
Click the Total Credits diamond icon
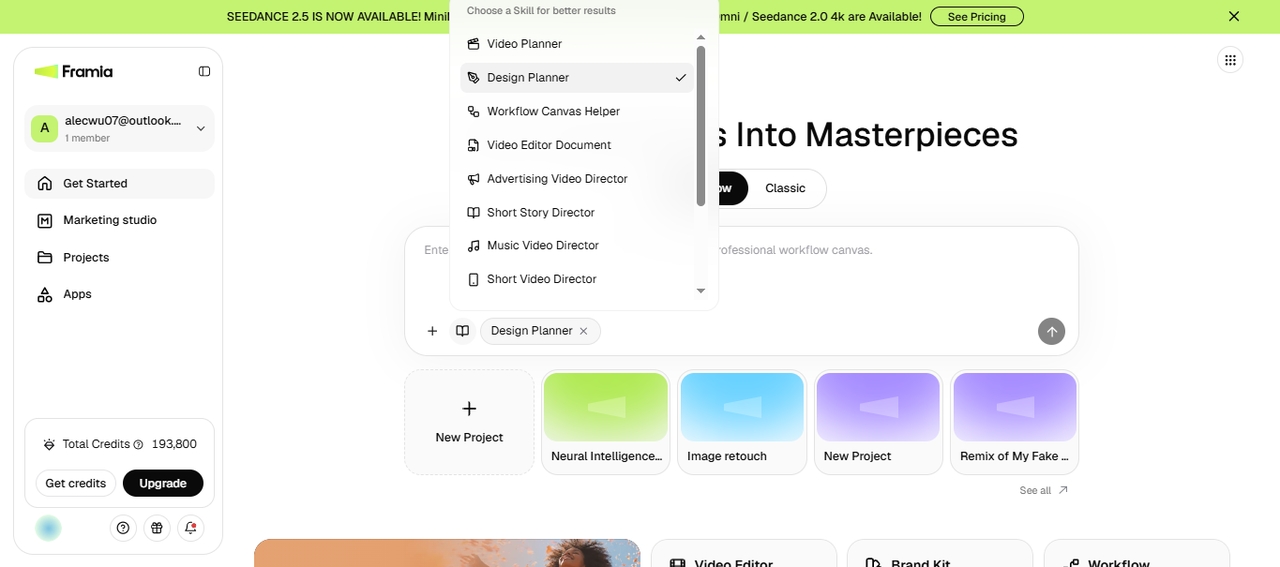[x=49, y=444]
